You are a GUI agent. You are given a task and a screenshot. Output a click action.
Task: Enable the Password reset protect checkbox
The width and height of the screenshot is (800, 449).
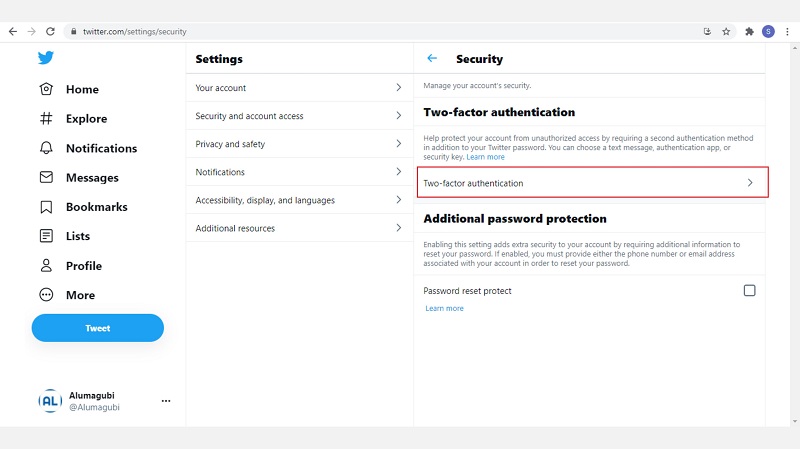tap(749, 291)
